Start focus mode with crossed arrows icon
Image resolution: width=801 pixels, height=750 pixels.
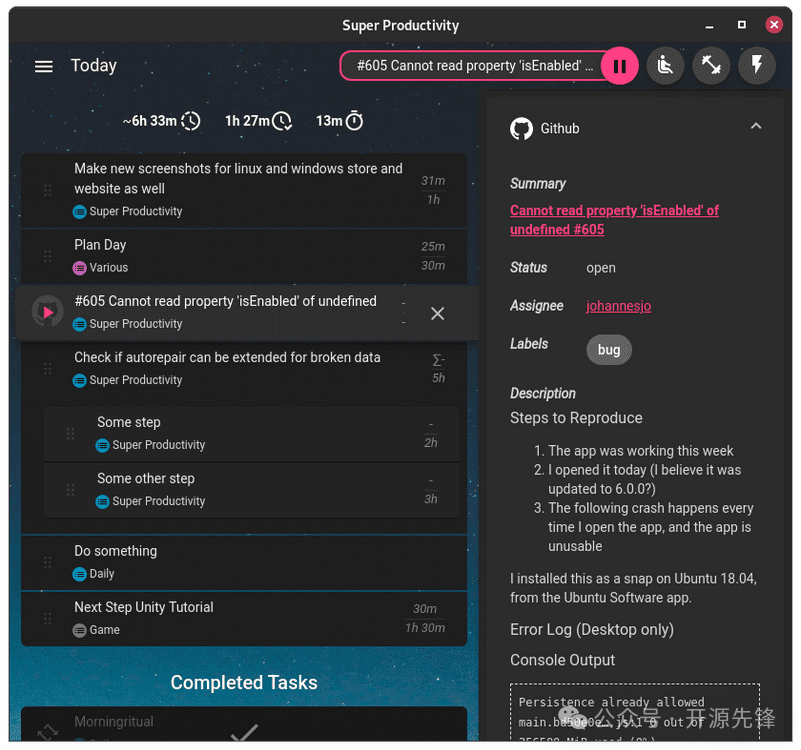(711, 66)
